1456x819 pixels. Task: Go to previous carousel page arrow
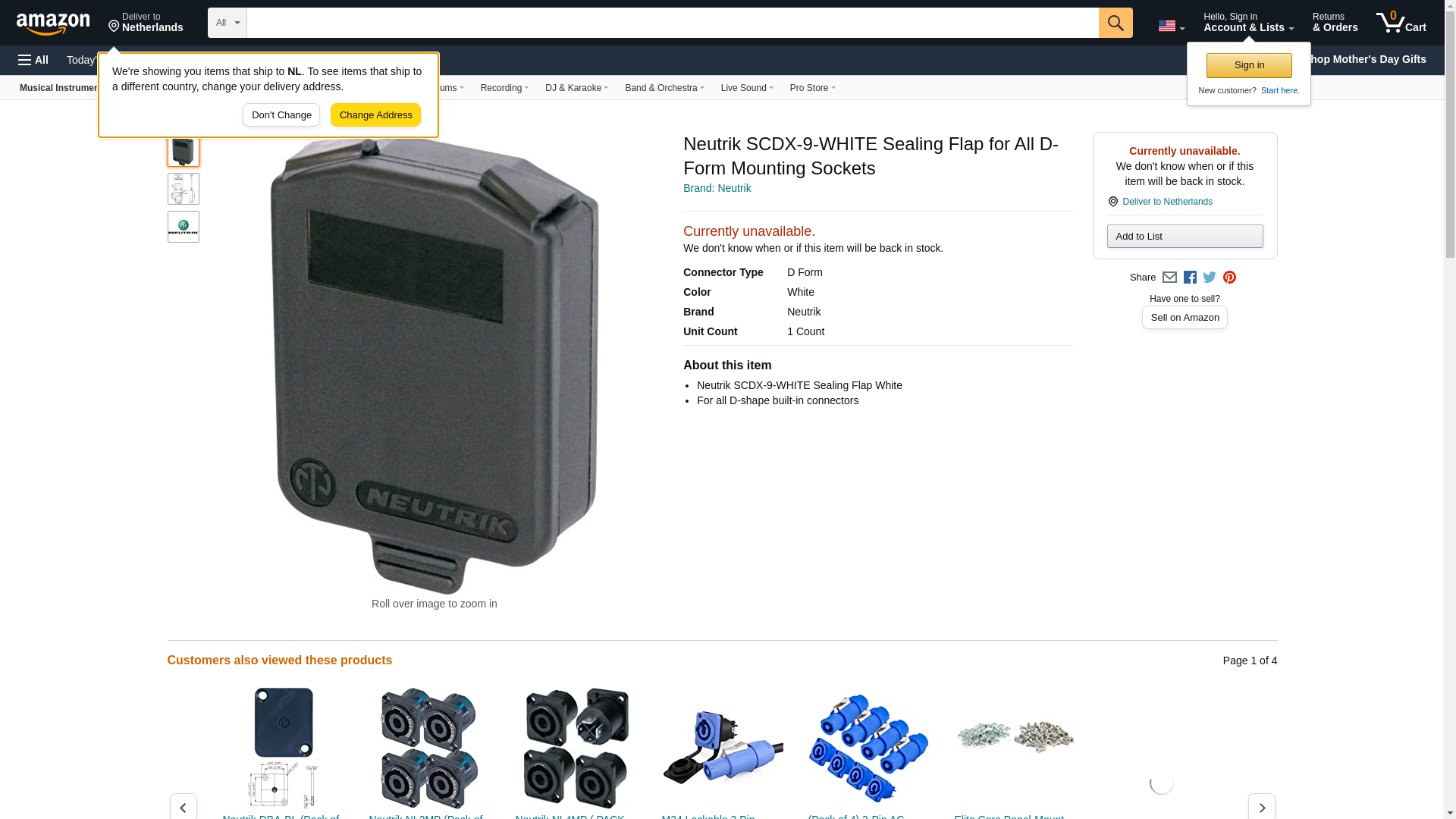pos(183,807)
